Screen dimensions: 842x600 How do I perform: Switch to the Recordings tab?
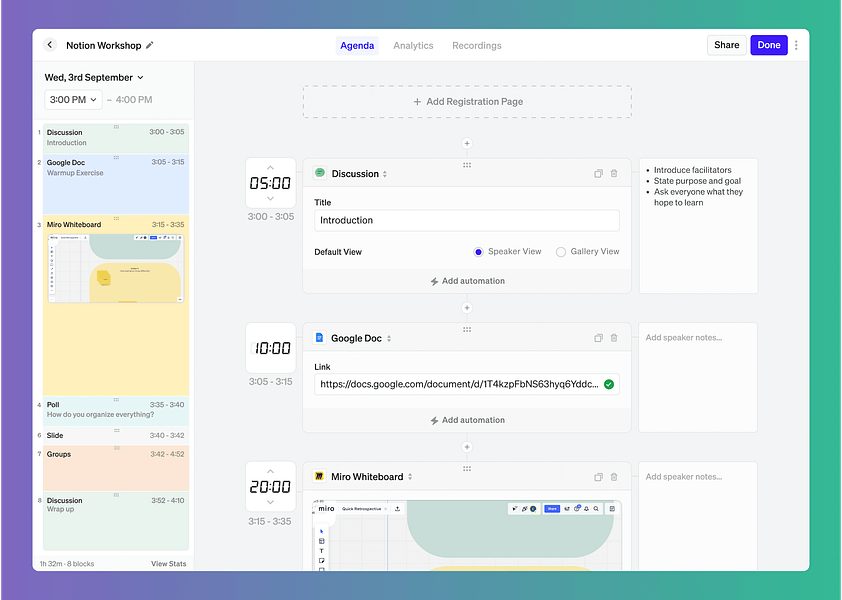(476, 46)
